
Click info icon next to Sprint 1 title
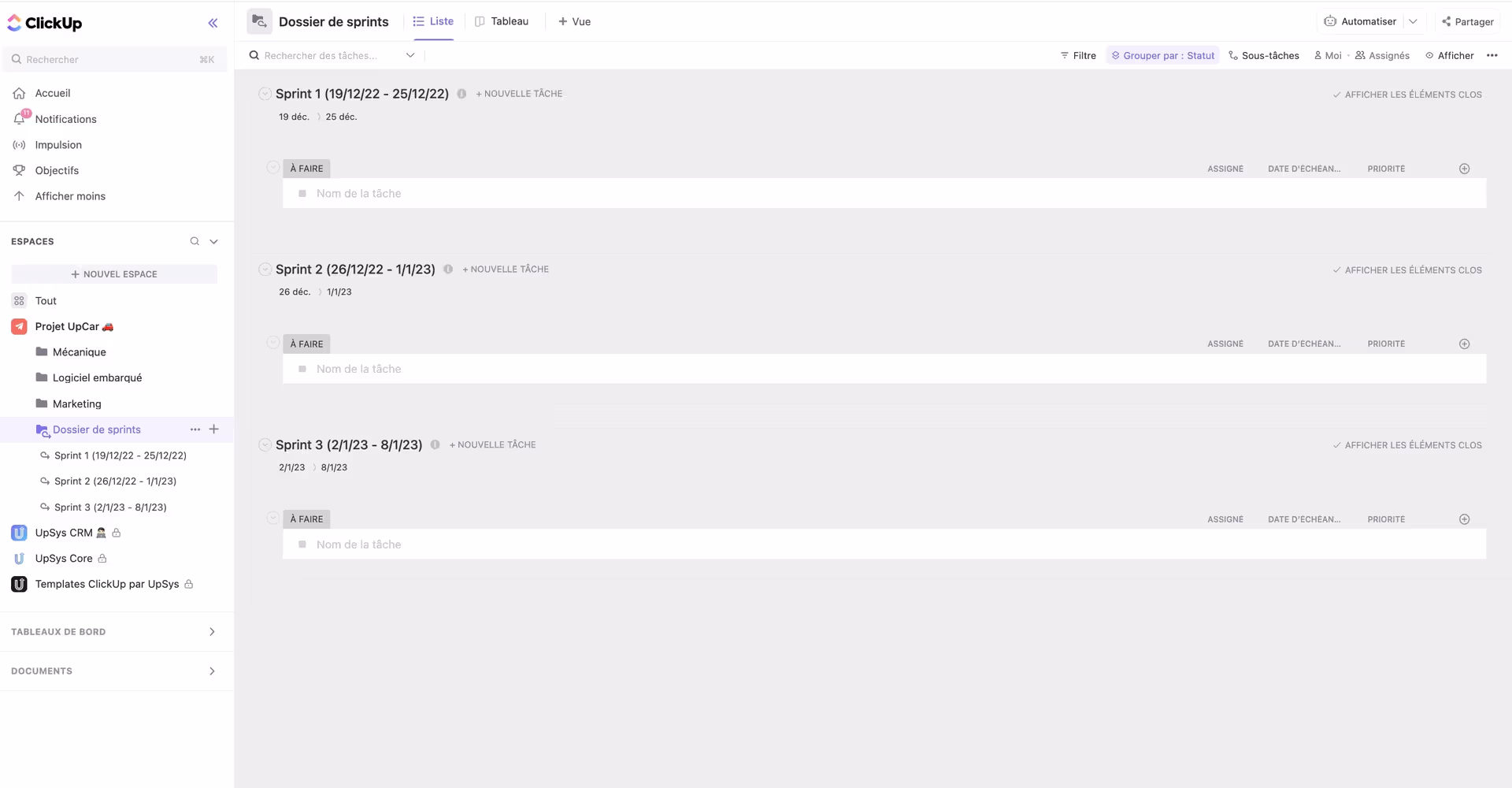coord(461,94)
